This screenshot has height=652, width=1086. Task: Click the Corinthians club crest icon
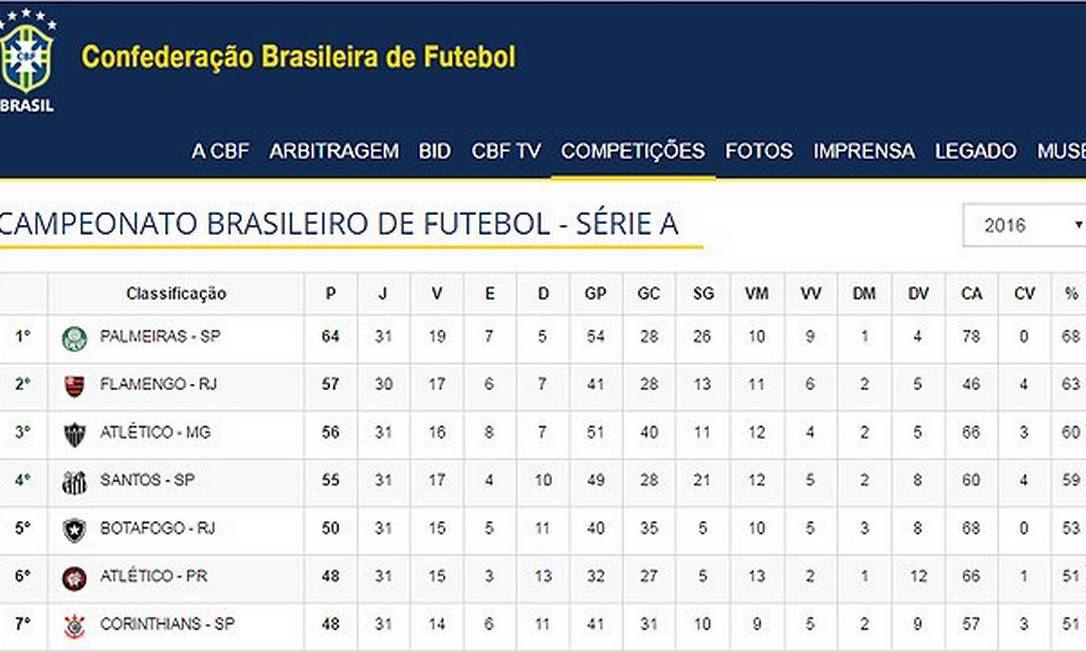[x=74, y=625]
